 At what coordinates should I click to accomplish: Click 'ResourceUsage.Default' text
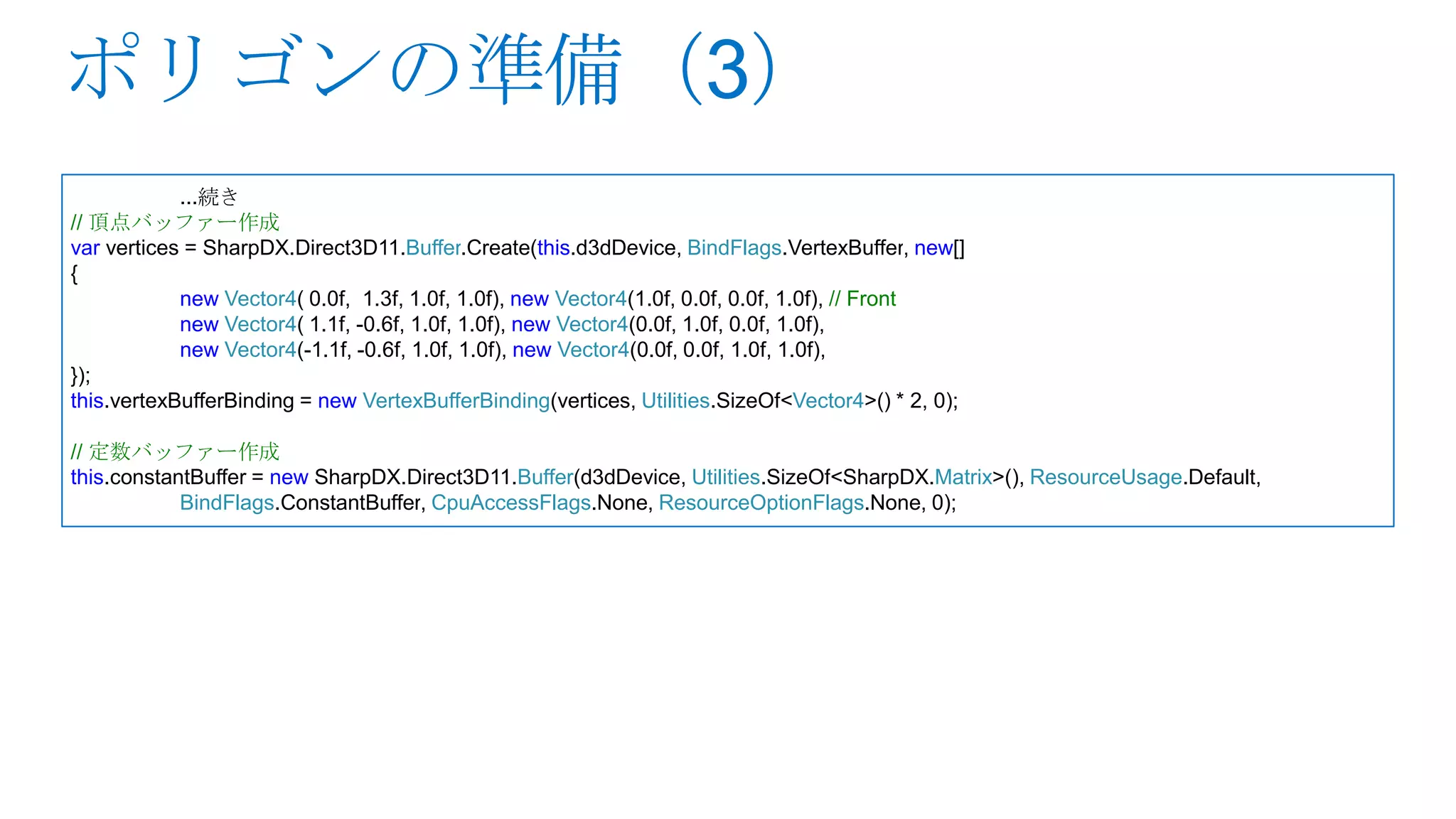coord(1143,477)
